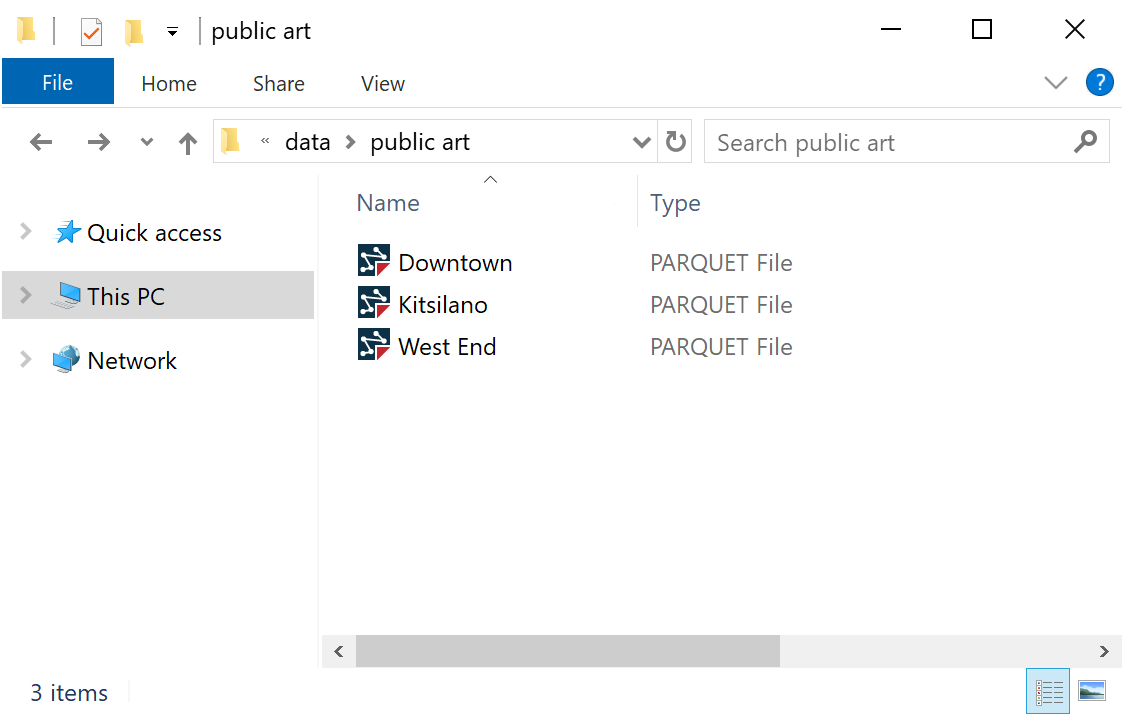Click the Refresh button in address bar
The width and height of the screenshot is (1124, 716).
click(675, 141)
